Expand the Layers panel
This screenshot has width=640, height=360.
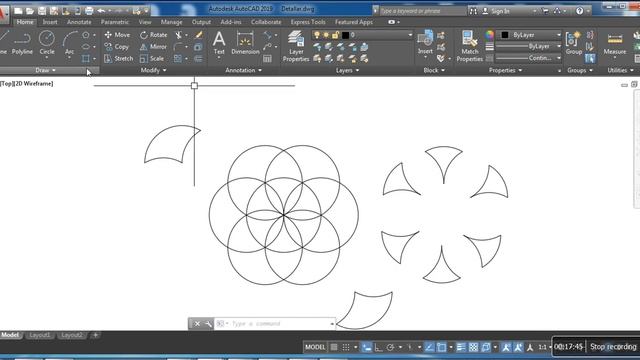coord(347,70)
